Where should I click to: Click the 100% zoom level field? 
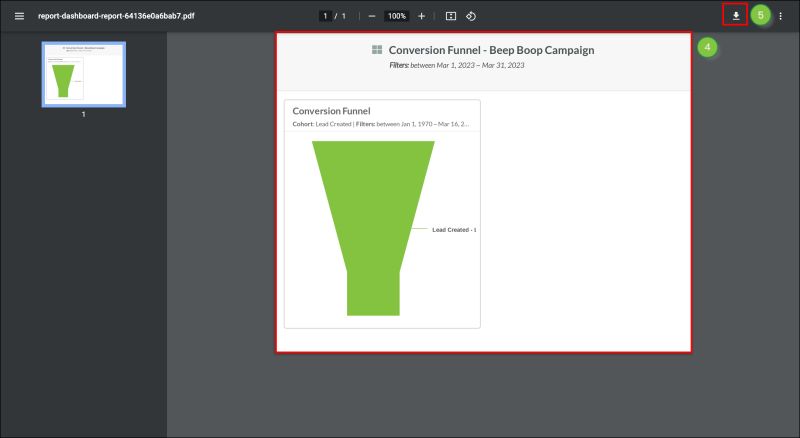pyautogui.click(x=396, y=16)
